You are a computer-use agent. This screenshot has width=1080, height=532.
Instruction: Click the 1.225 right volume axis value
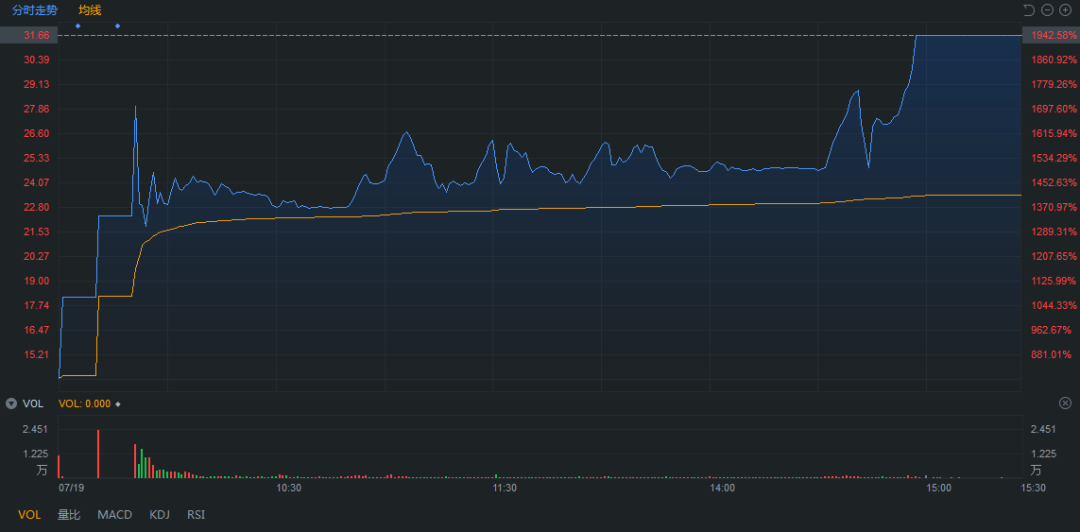[x=1043, y=453]
